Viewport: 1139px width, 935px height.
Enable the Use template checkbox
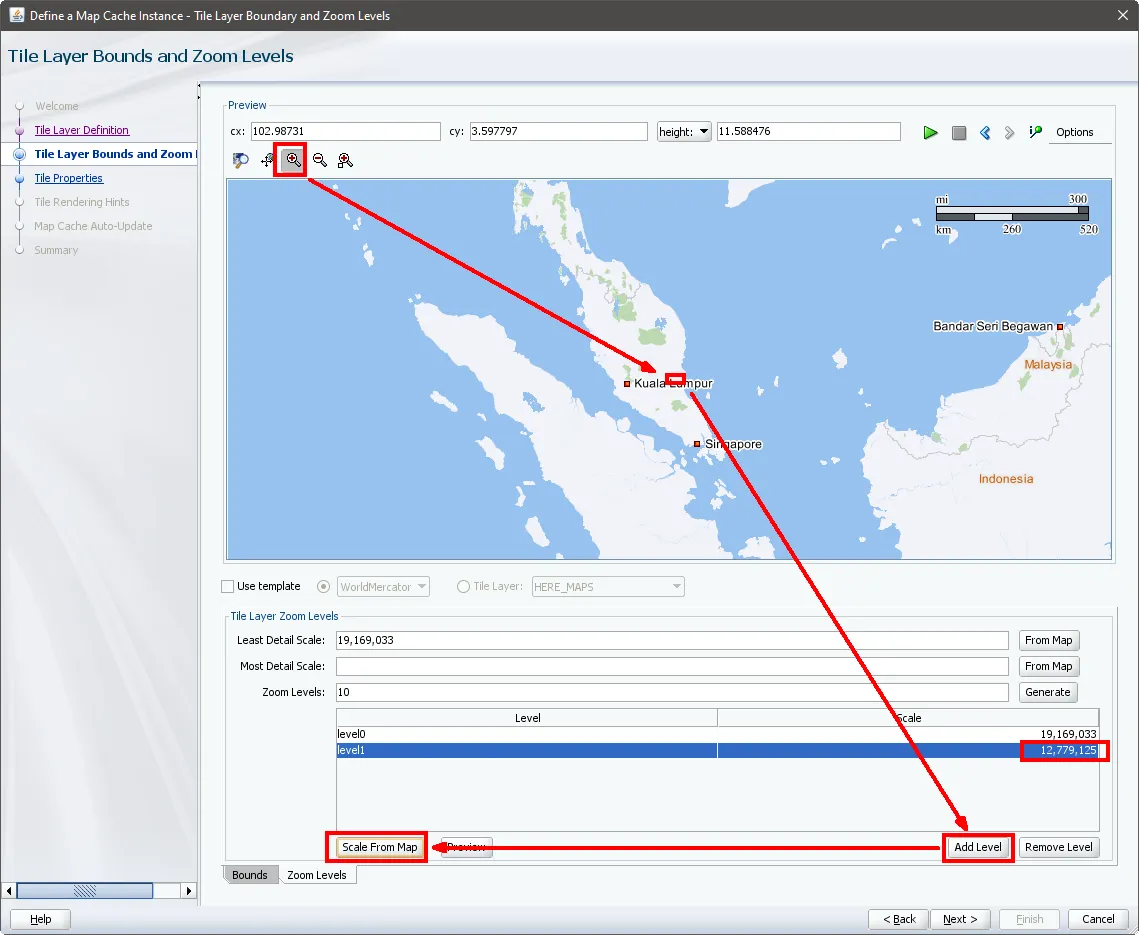(228, 587)
